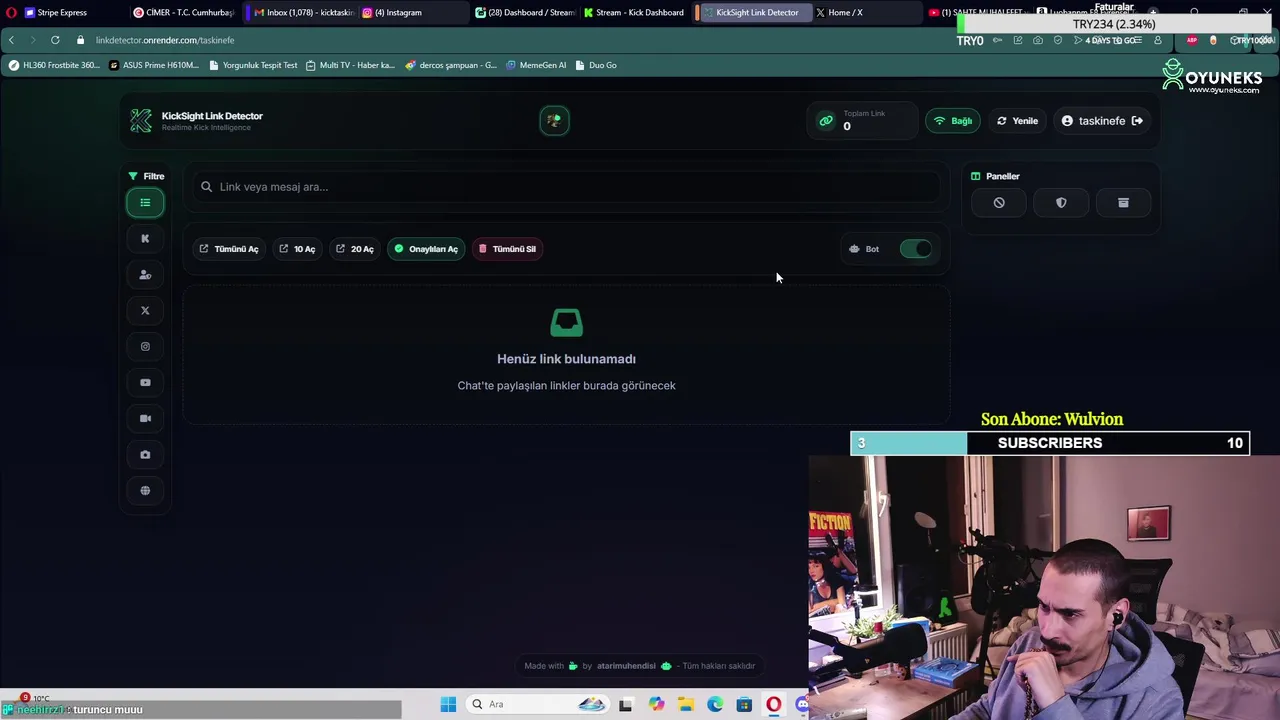
Task: Click the browser address bar URL
Action: [165, 40]
